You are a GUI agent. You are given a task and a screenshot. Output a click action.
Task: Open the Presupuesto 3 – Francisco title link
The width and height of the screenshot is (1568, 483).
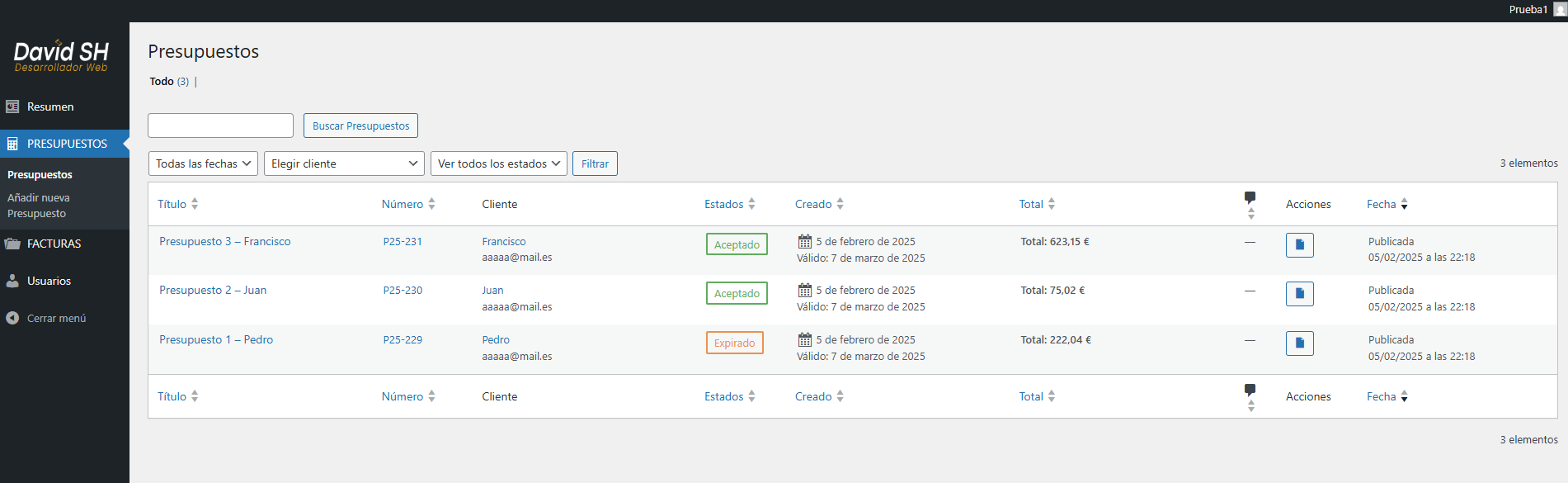click(x=224, y=241)
